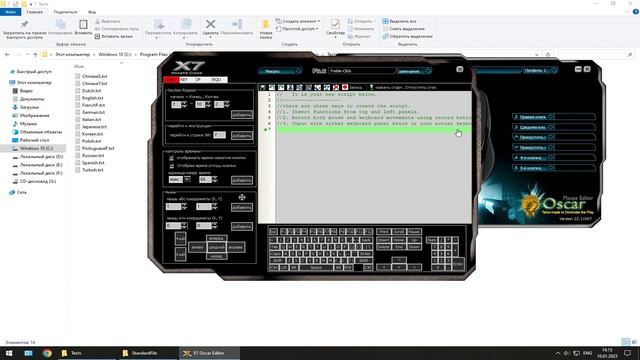Launch Google Chrome from the taskbar
The image size is (640, 360).
point(47,353)
